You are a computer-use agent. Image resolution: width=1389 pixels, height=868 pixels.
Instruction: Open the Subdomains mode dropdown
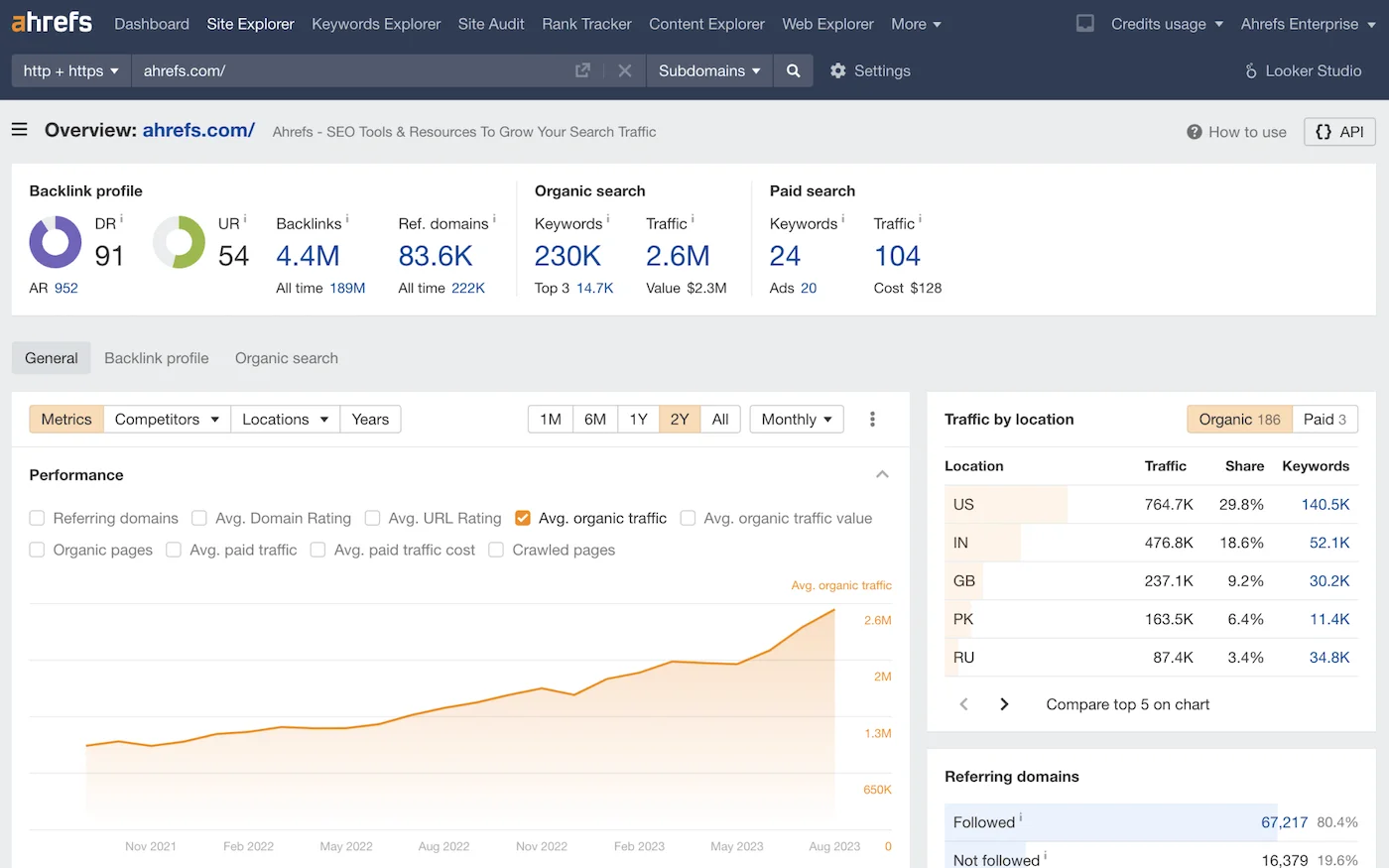click(x=708, y=70)
